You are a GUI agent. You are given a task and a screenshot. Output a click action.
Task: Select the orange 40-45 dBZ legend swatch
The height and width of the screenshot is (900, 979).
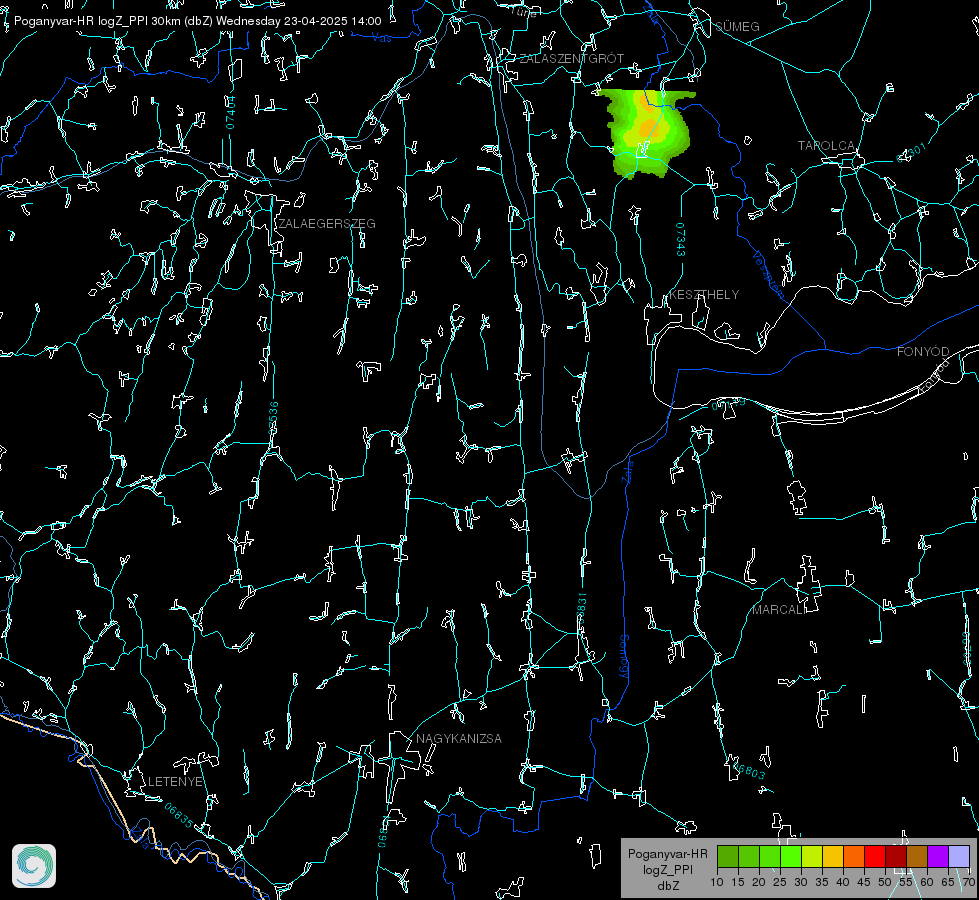click(854, 856)
